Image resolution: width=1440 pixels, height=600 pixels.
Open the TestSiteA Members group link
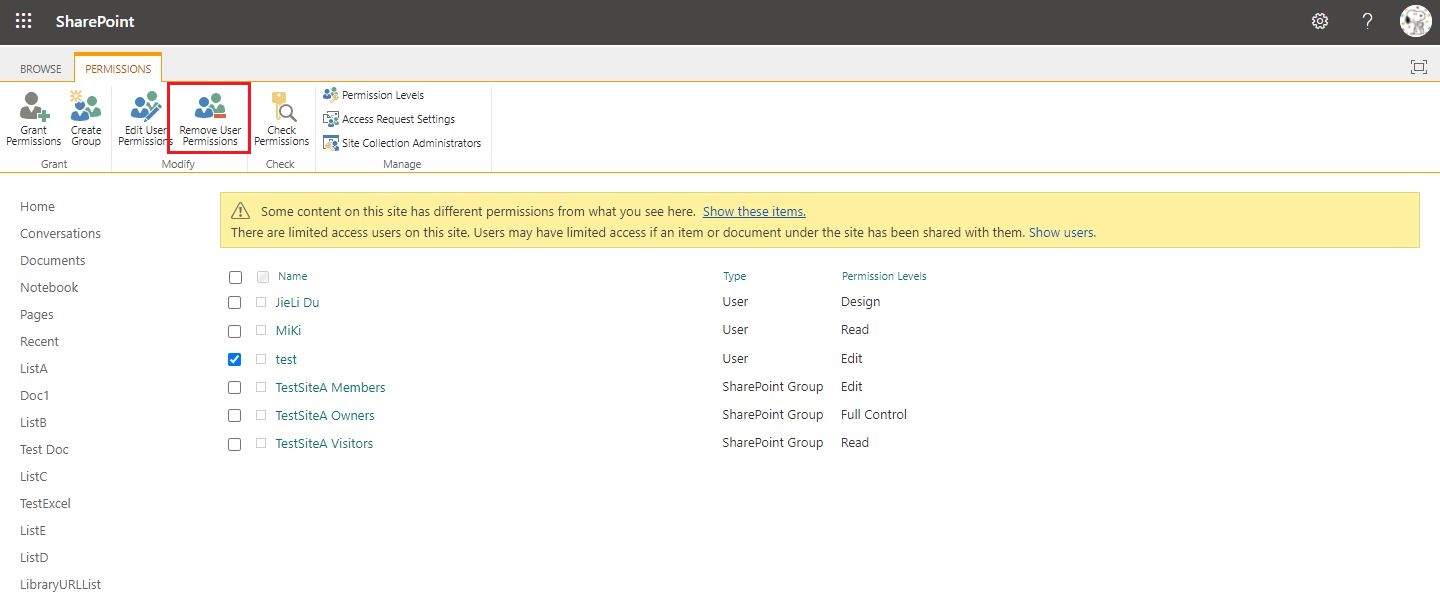pyautogui.click(x=330, y=387)
